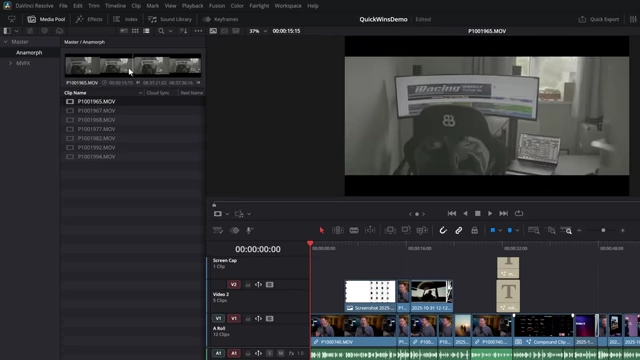The height and width of the screenshot is (360, 640).
Task: Expand the Flag color dropdown arrow
Action: coord(500,231)
